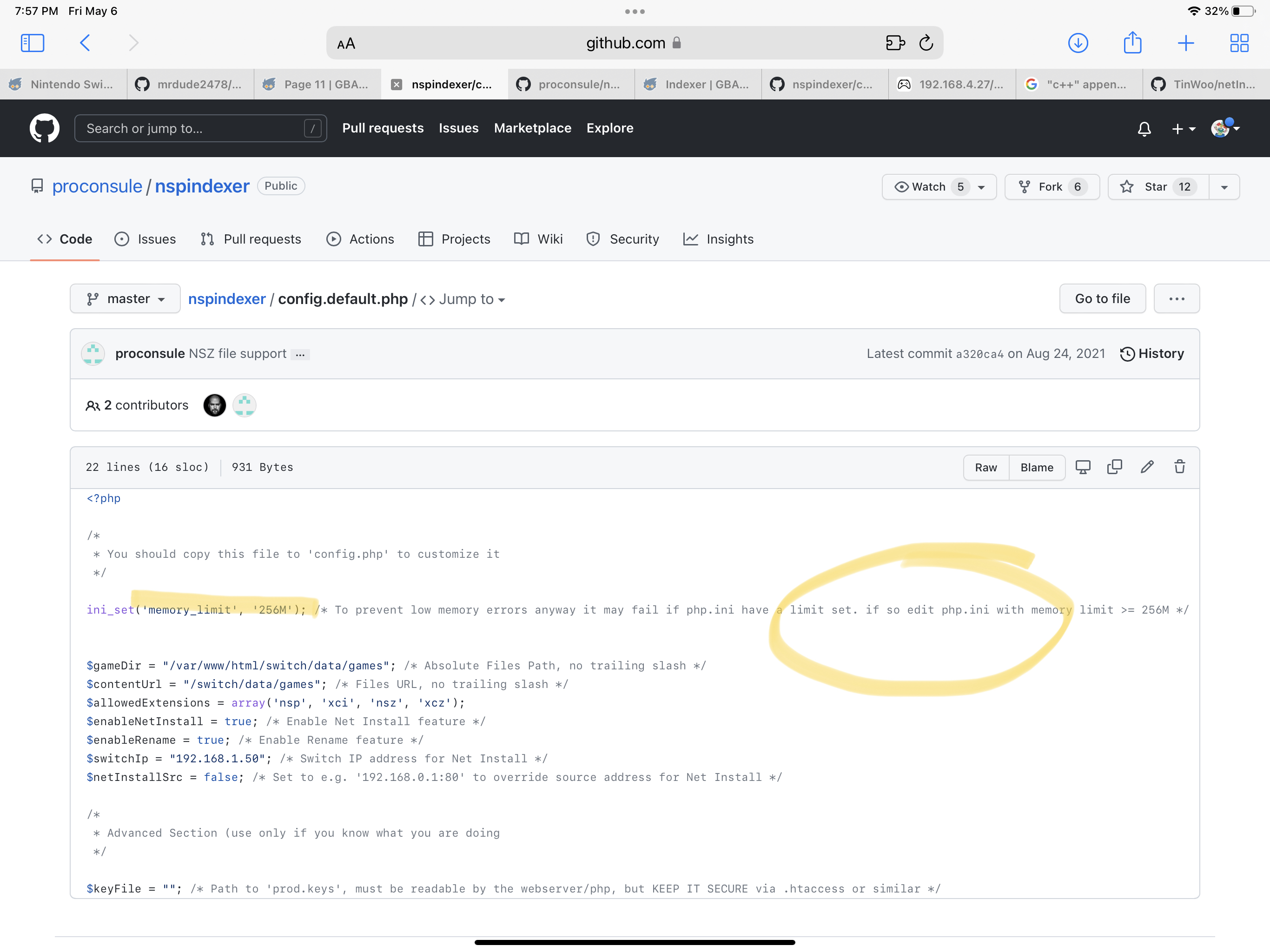Open the Actions tab
The width and height of the screenshot is (1270, 952).
(360, 239)
